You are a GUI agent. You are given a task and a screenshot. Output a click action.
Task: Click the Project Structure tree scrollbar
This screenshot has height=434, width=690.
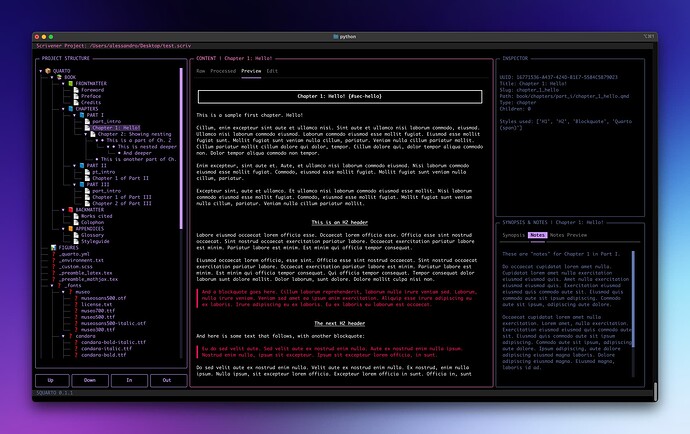tap(181, 148)
